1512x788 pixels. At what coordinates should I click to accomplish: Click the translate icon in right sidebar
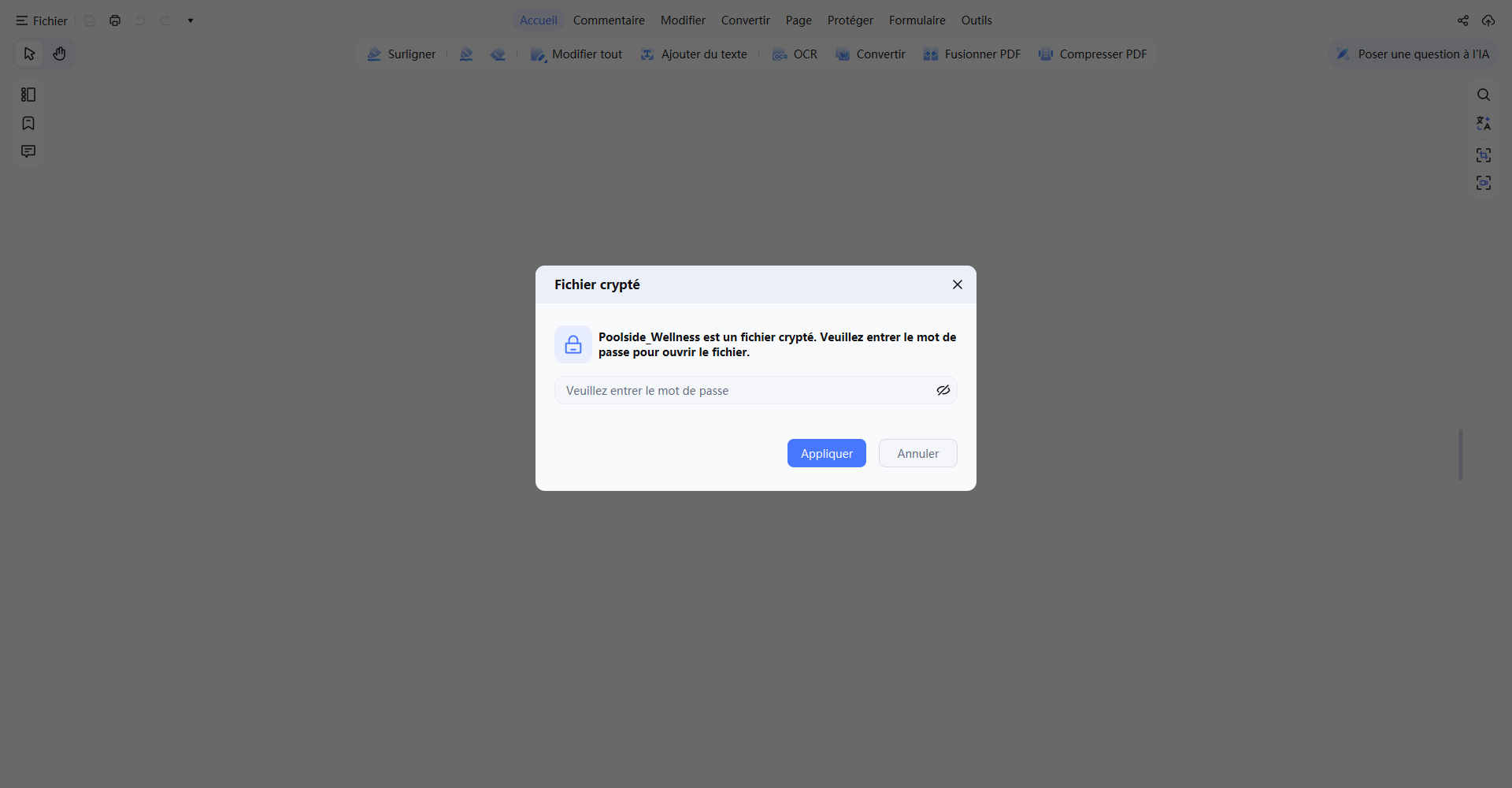(x=1484, y=123)
